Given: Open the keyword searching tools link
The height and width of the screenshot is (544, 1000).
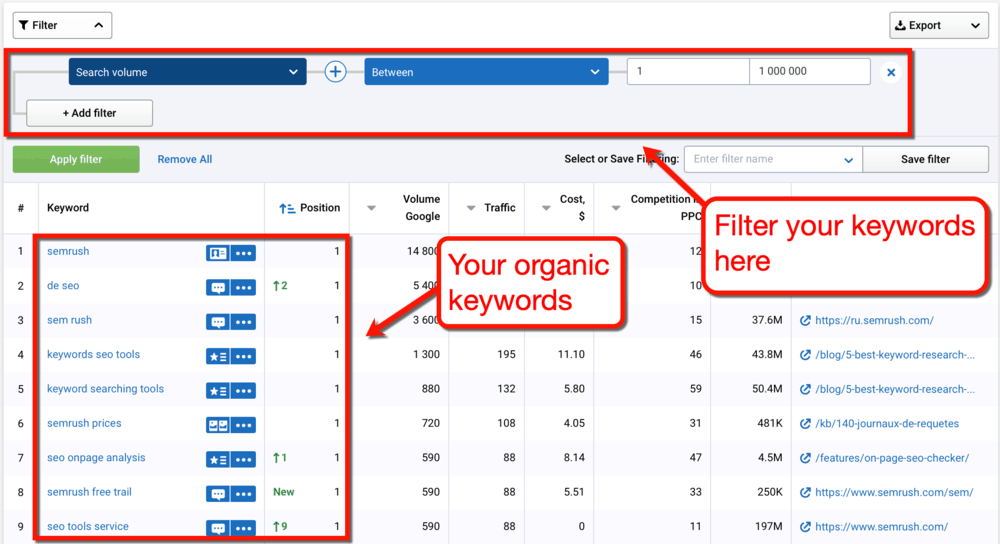Looking at the screenshot, I should pos(105,389).
